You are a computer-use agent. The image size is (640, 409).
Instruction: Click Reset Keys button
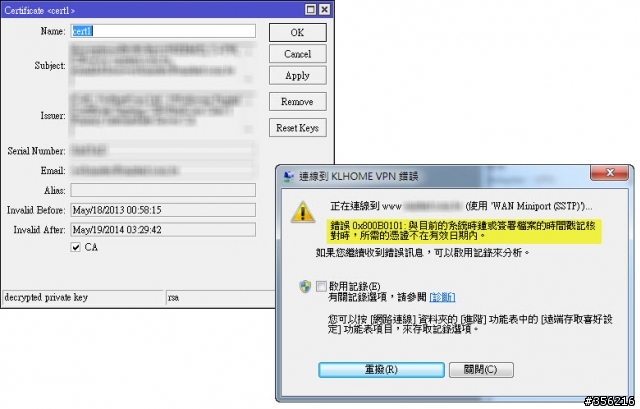click(x=298, y=128)
